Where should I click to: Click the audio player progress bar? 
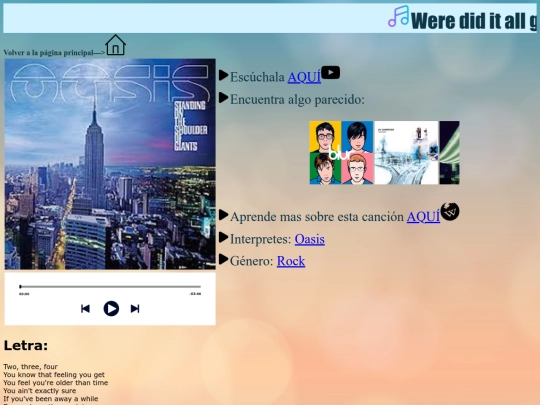tap(110, 287)
